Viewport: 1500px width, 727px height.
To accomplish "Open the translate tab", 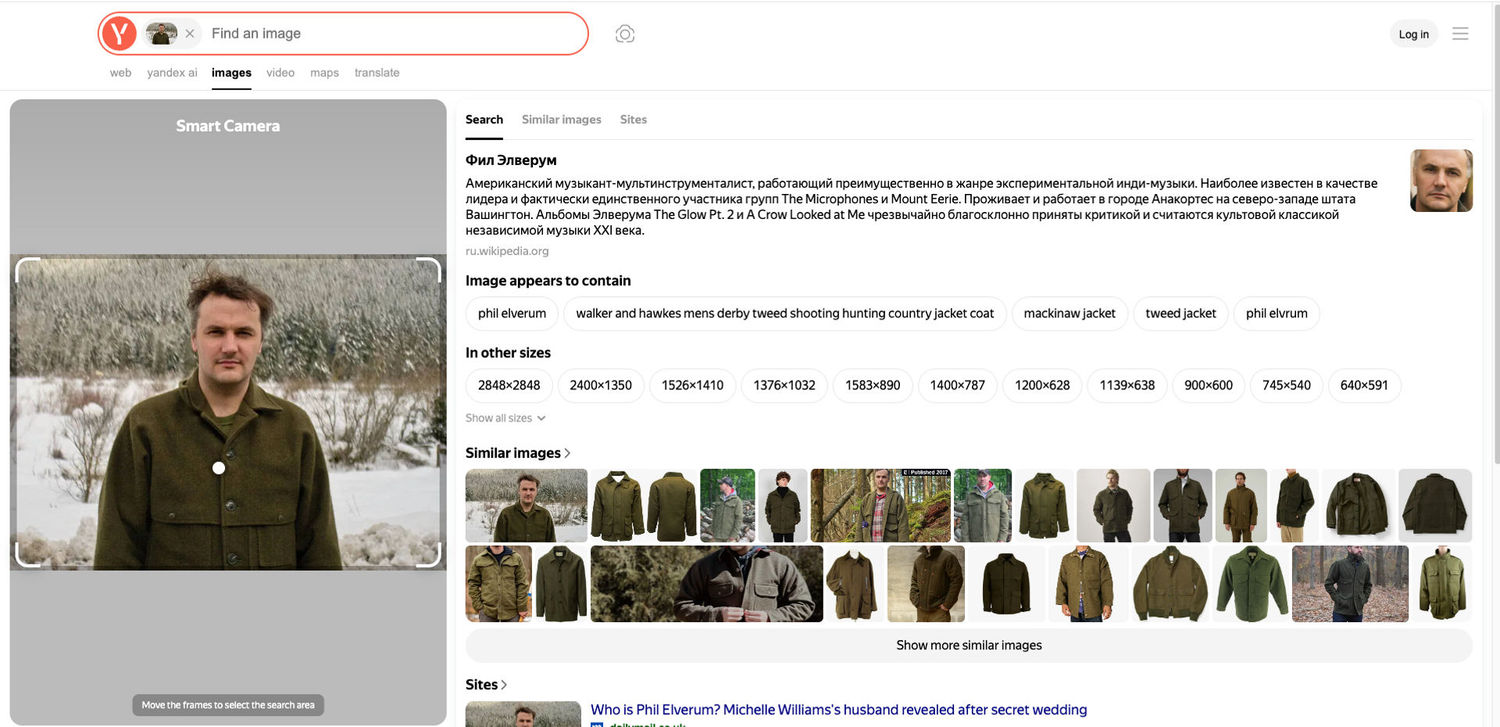I will 377,73.
